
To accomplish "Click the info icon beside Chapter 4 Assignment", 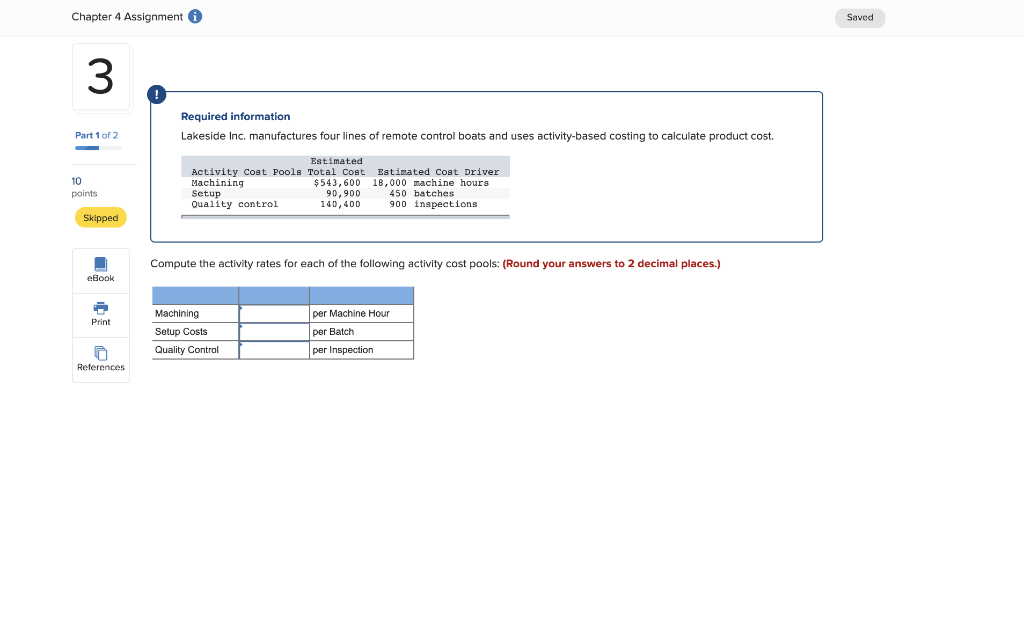I will tap(194, 16).
